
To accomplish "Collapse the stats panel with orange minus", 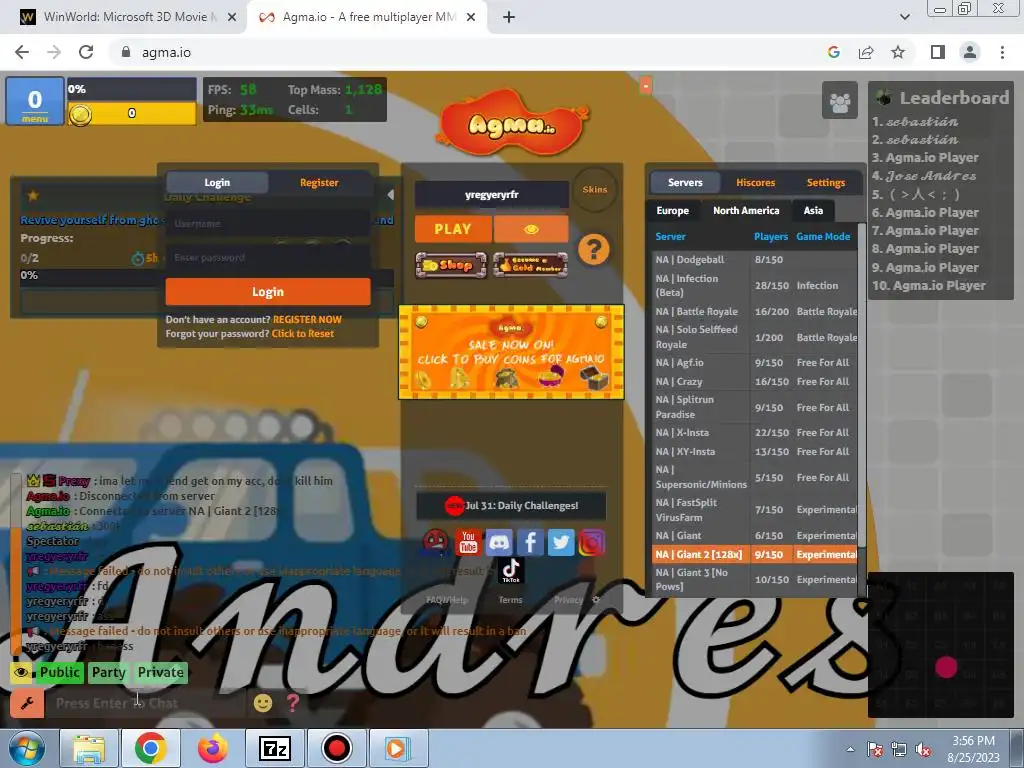I will [x=646, y=86].
